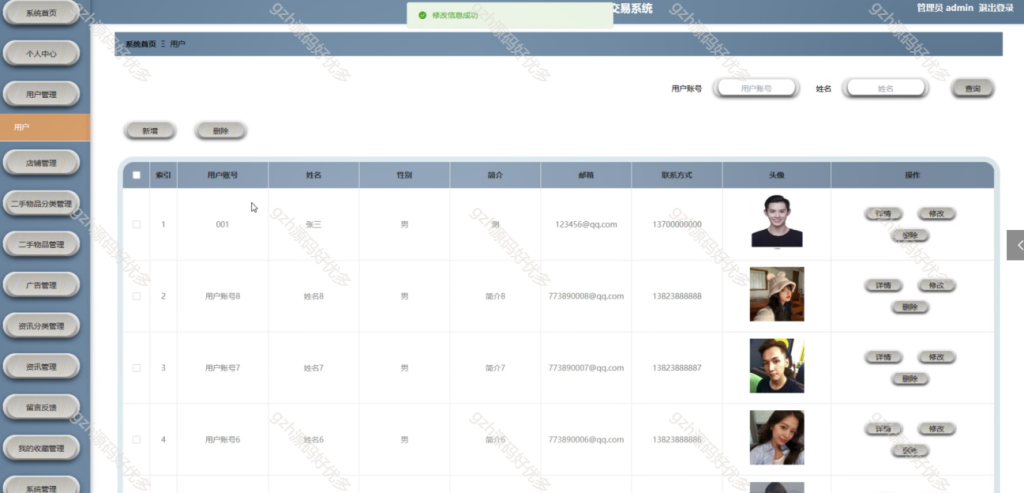
Task: Click the green success icon in notification
Action: tap(423, 15)
